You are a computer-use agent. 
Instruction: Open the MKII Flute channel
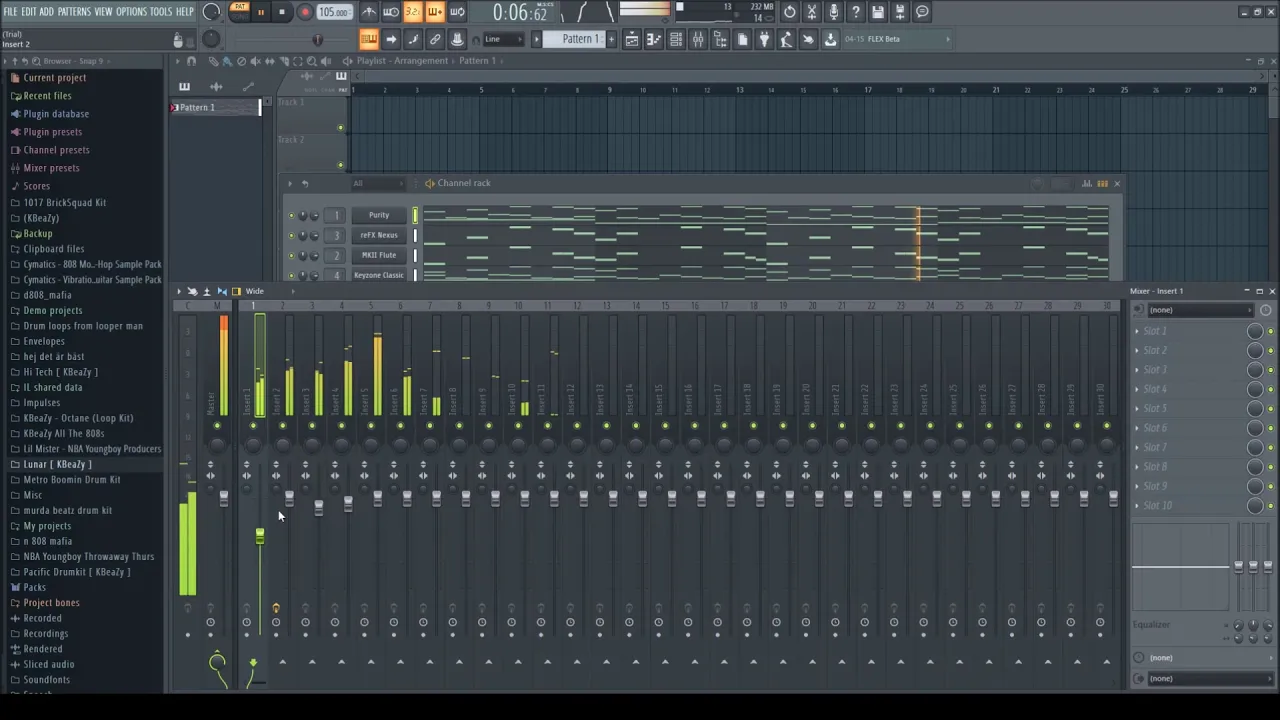[379, 255]
